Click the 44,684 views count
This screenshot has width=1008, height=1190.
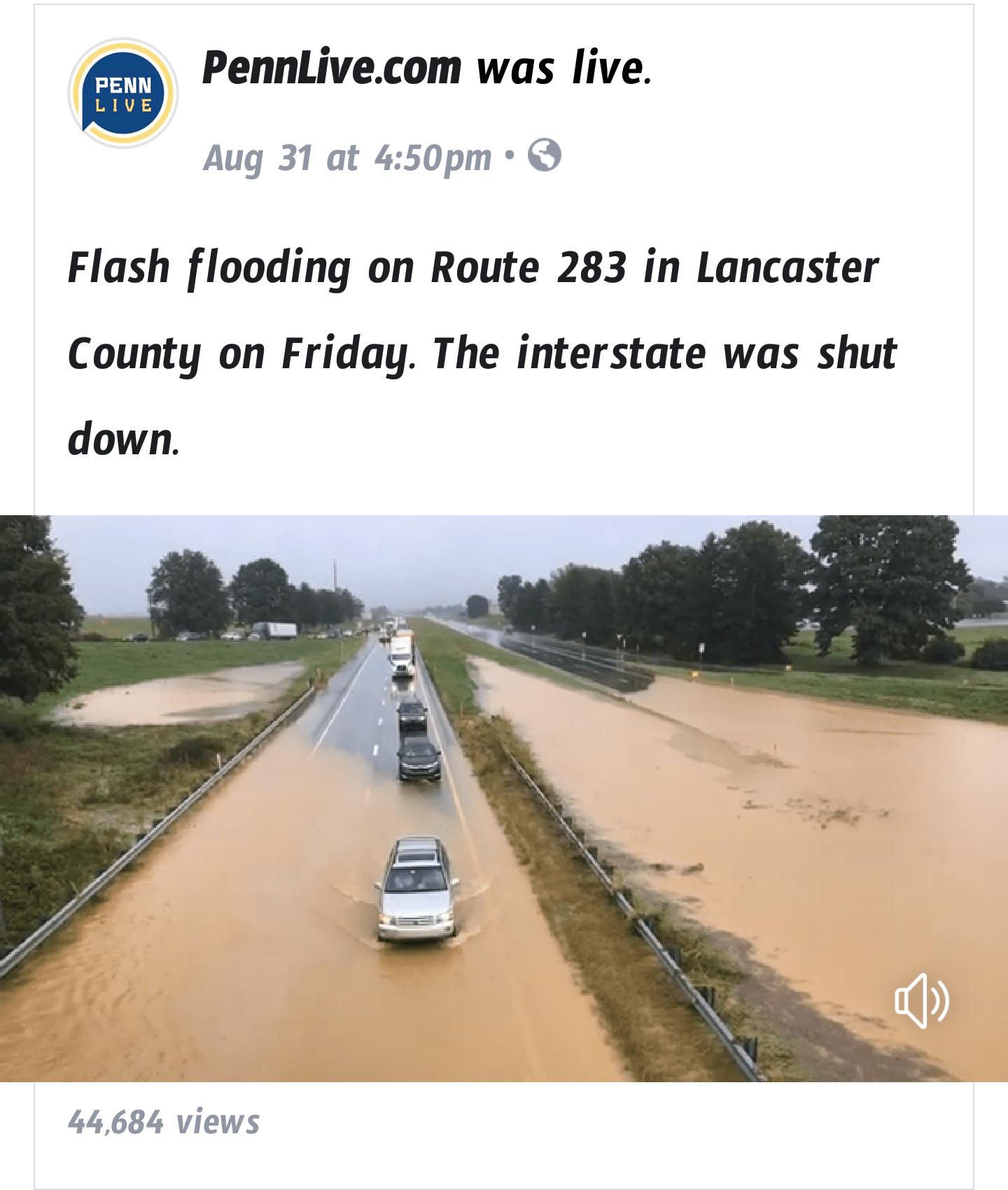[x=164, y=1121]
